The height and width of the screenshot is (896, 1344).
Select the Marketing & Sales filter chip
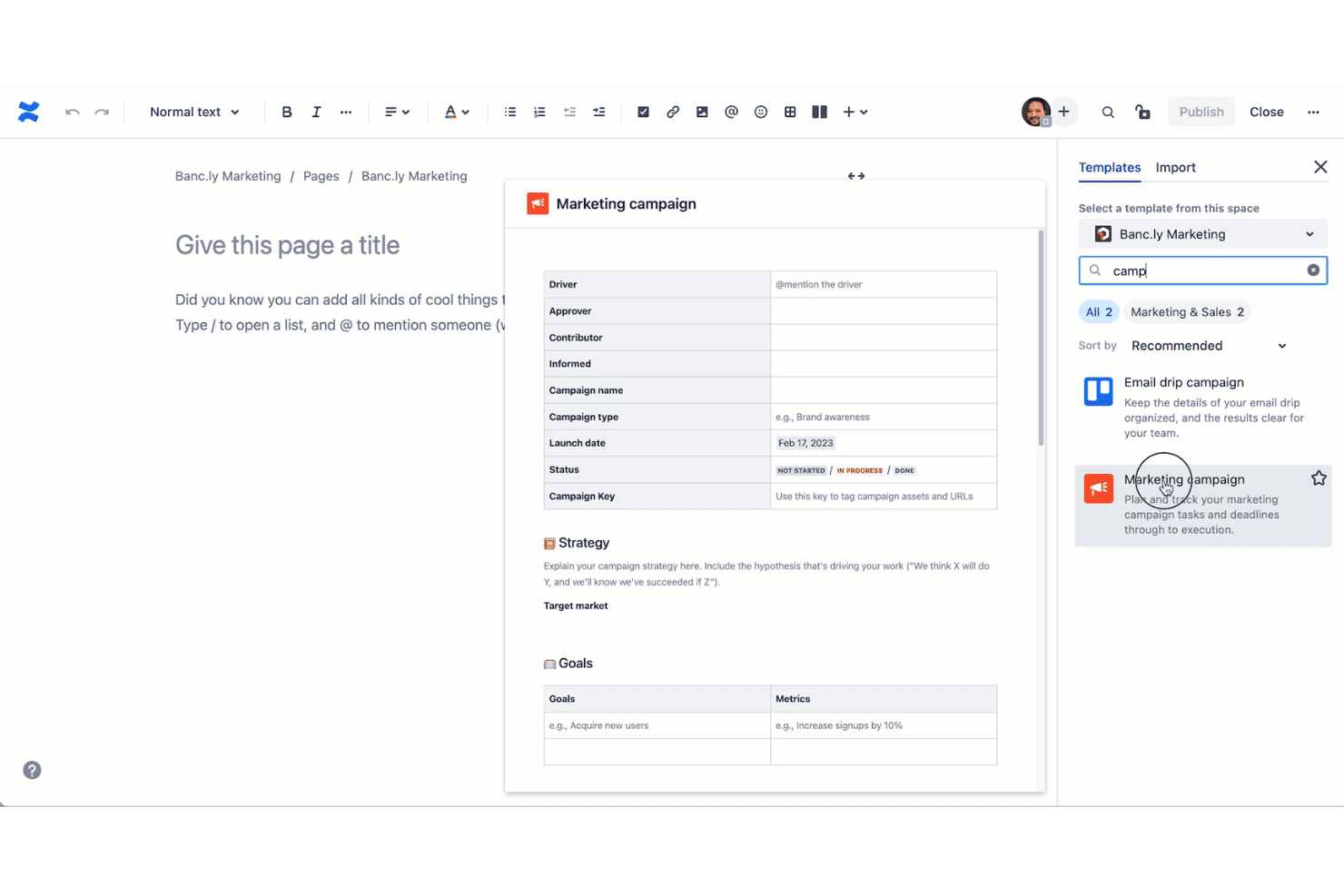(x=1187, y=312)
